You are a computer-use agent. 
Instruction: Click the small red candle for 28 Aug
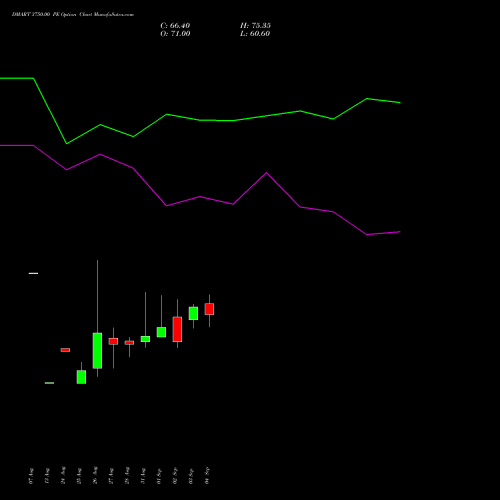[x=129, y=343]
